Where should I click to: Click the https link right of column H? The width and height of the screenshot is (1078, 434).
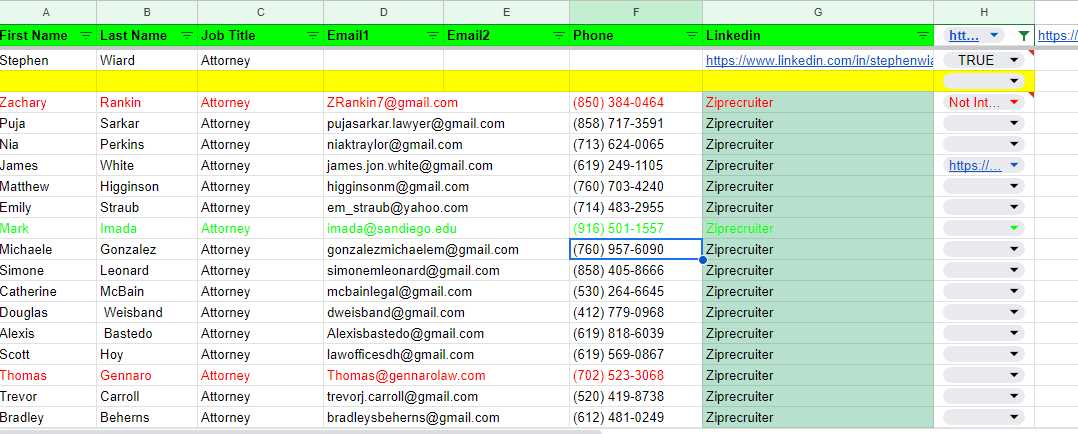click(1057, 35)
